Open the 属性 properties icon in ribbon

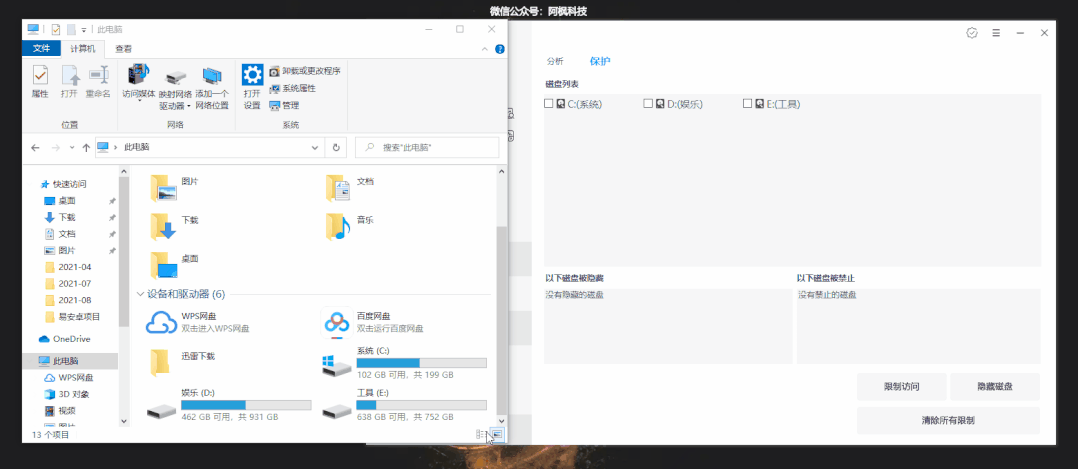(x=40, y=76)
